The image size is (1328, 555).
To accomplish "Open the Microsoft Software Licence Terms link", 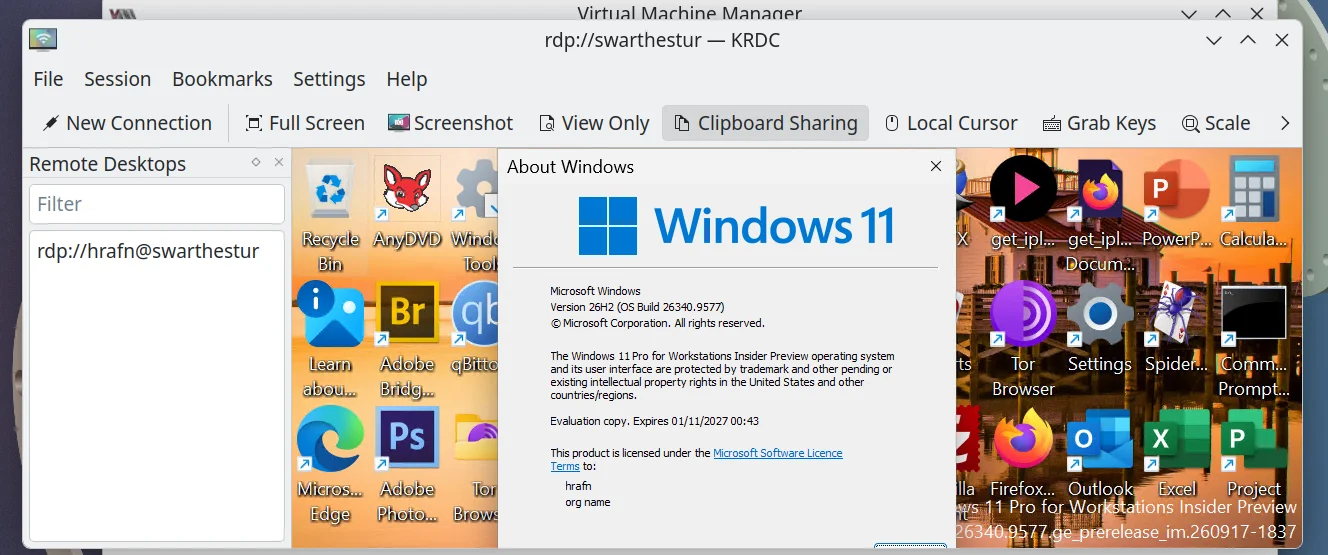I will [696, 459].
